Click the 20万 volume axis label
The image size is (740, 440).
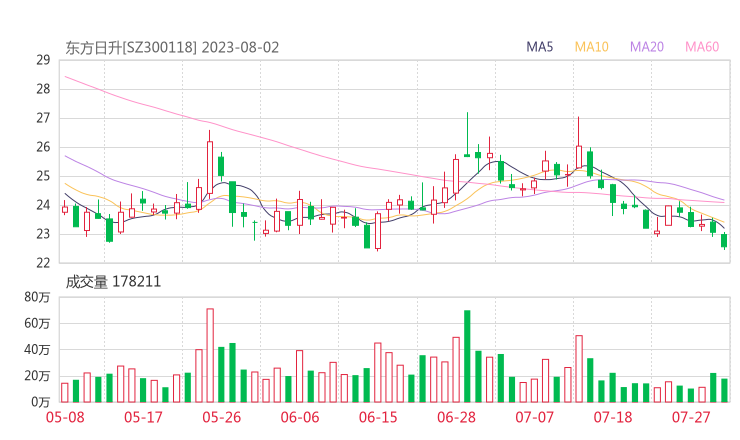point(37,376)
